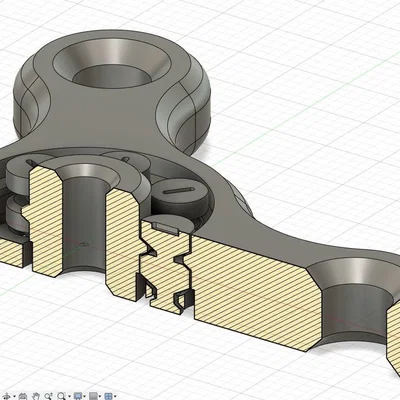Open Display Settings monitor icon
The height and width of the screenshot is (400, 400).
78,396
